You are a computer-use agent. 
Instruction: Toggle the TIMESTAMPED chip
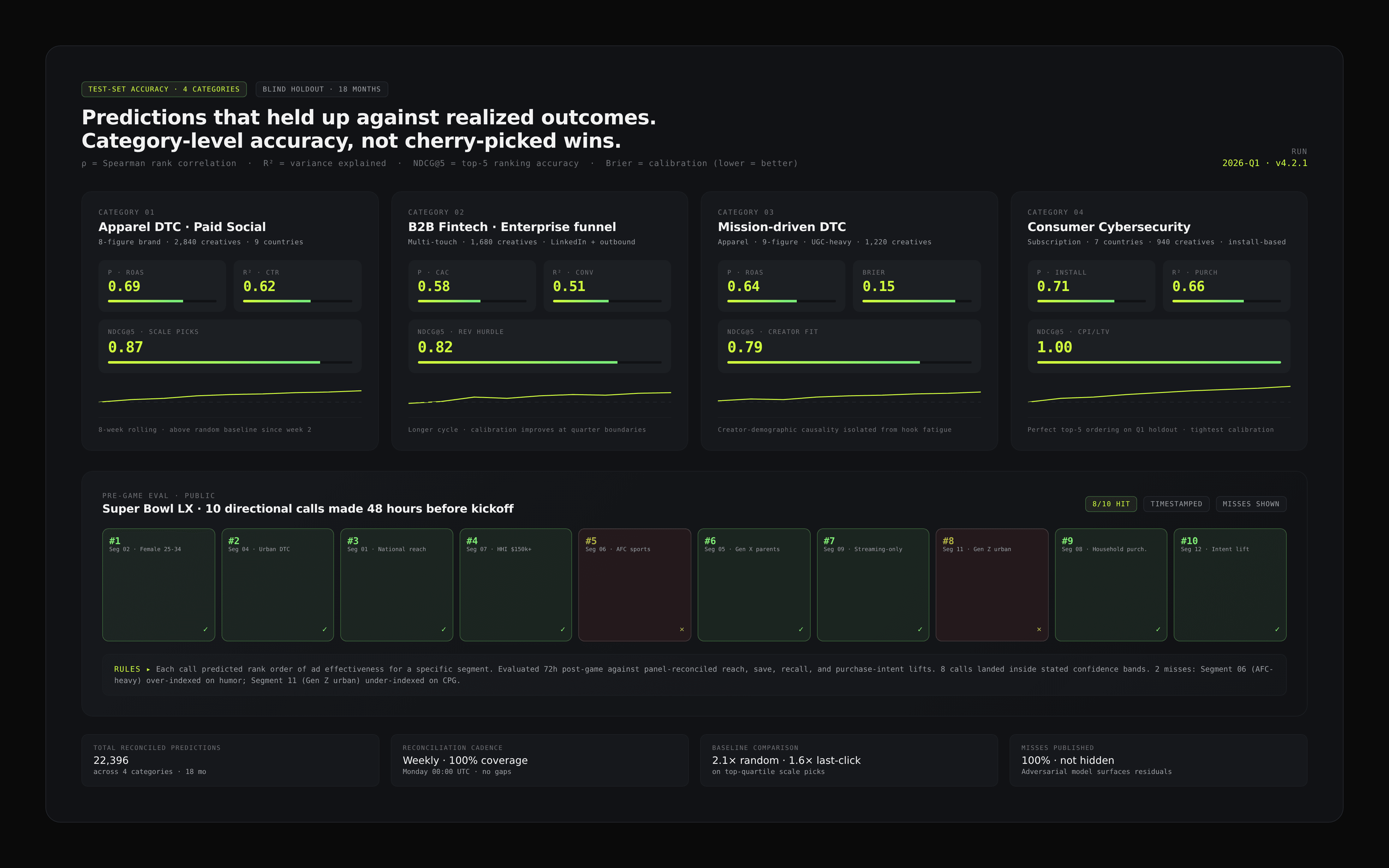1176,504
